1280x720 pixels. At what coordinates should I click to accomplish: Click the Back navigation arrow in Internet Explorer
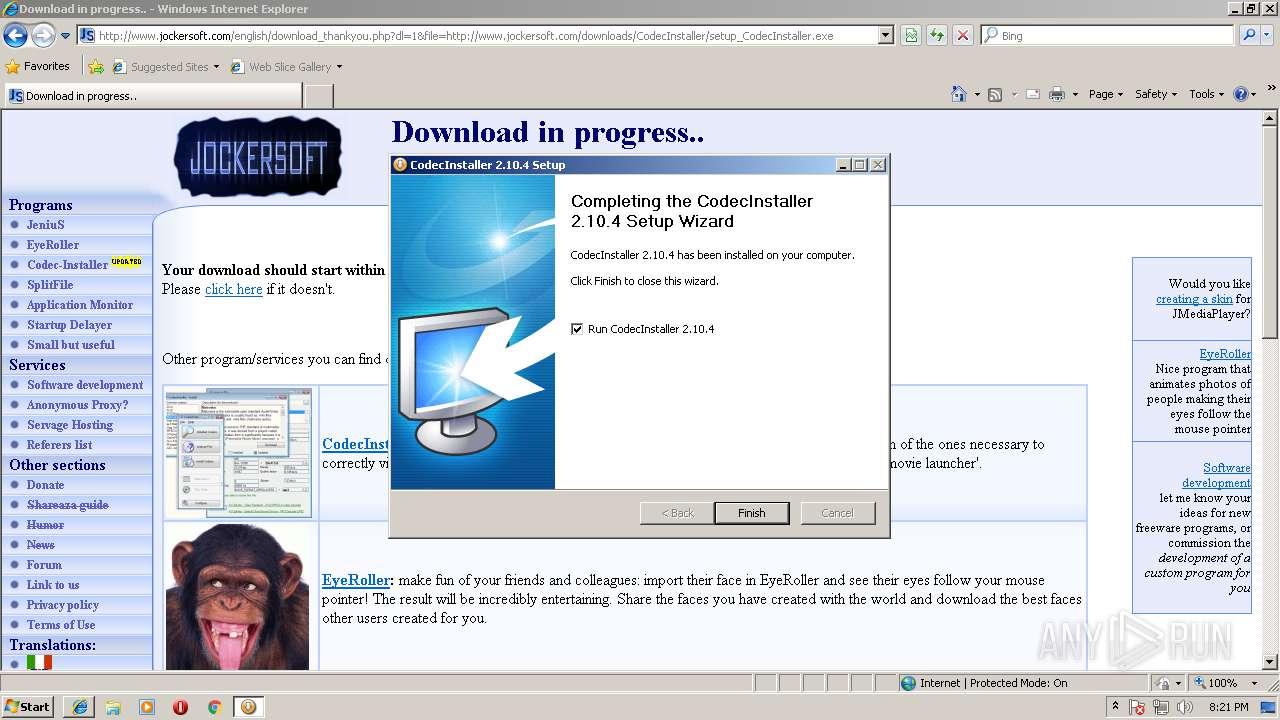click(x=15, y=35)
